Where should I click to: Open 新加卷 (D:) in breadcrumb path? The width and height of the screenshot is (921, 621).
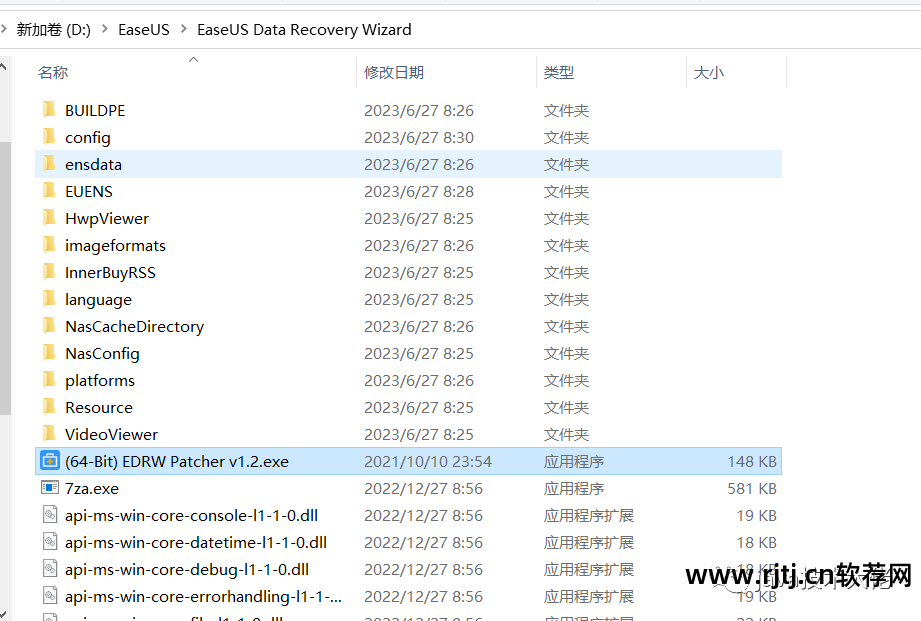(53, 29)
